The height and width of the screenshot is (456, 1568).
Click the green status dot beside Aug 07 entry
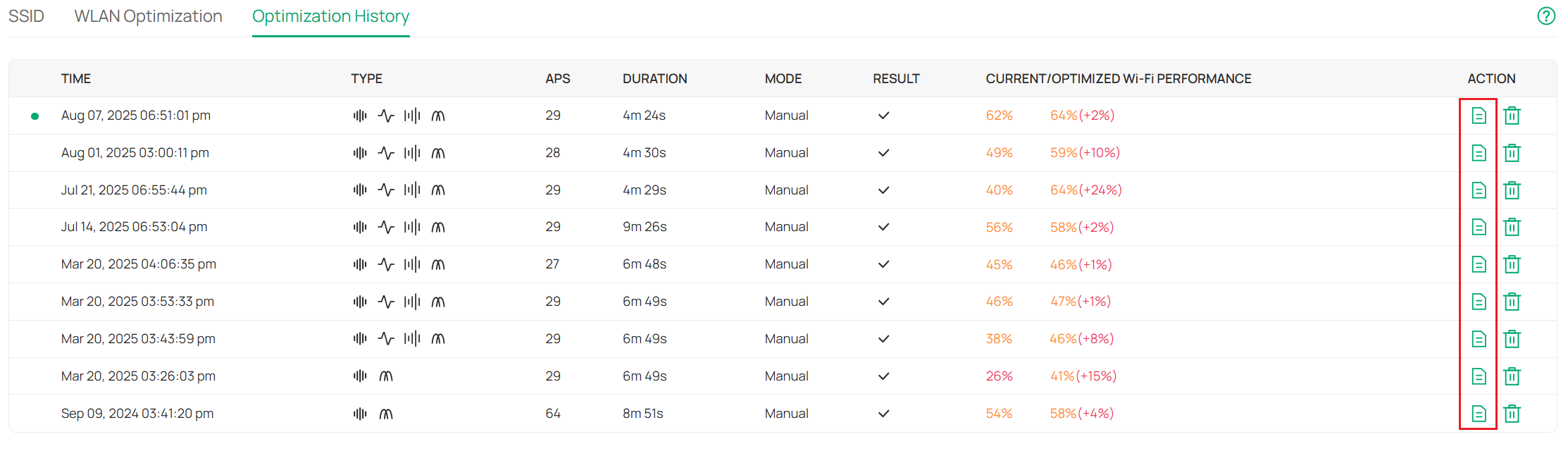pos(35,116)
